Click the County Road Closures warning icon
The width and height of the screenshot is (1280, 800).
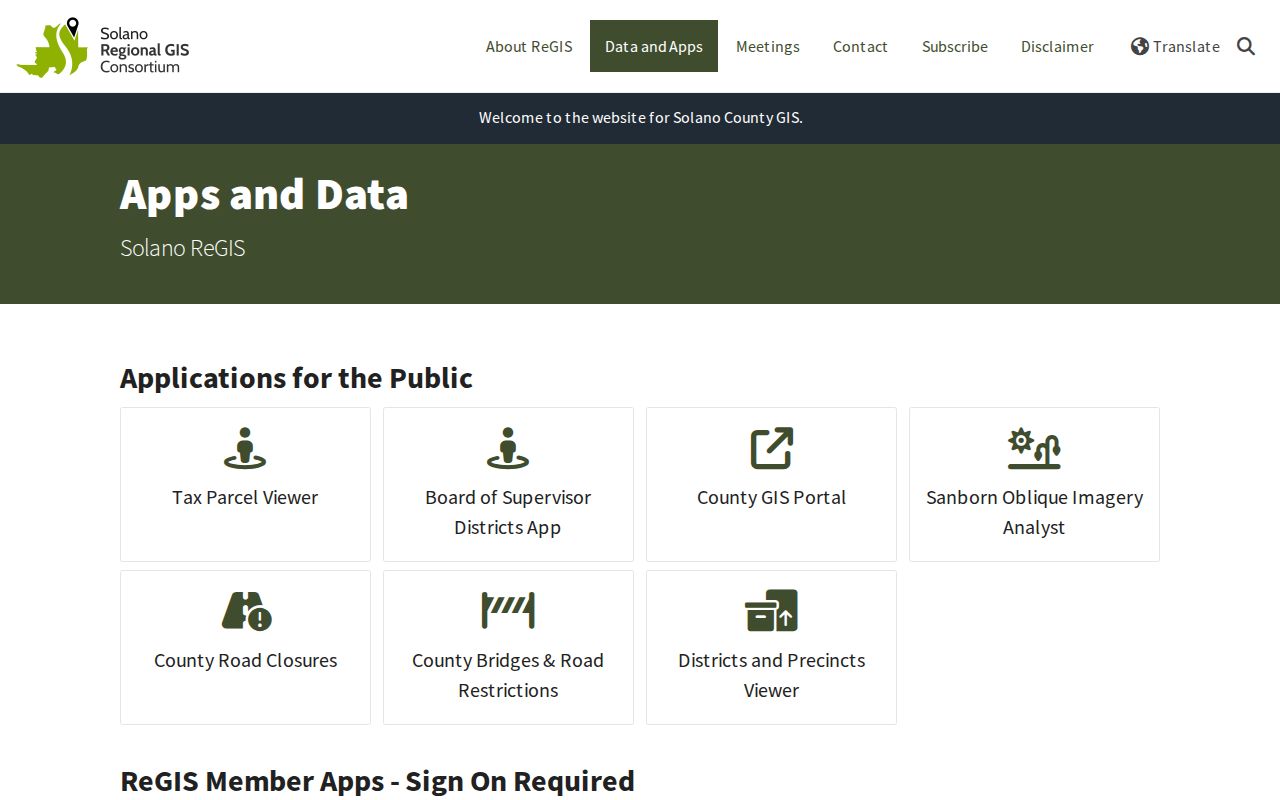pos(246,611)
